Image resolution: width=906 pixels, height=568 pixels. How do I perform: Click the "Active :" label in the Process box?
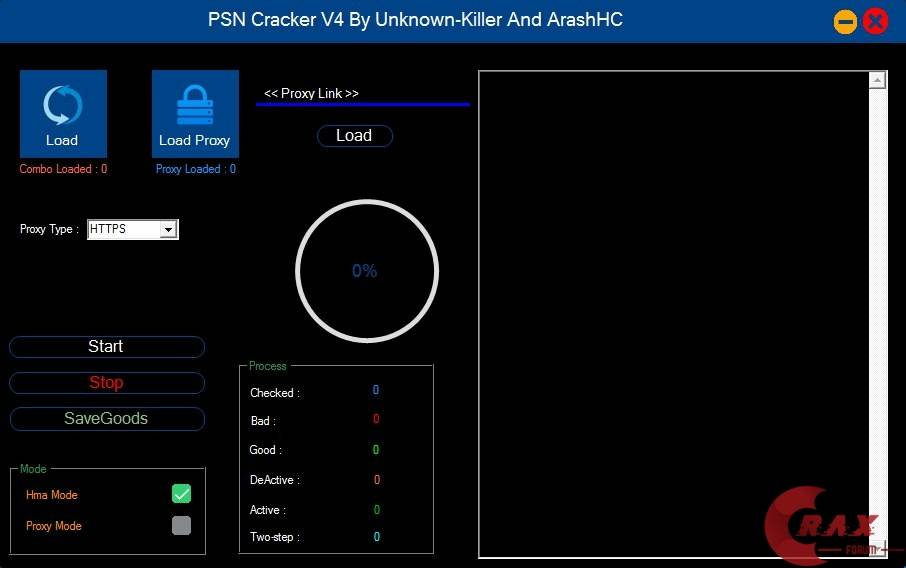pyautogui.click(x=268, y=510)
